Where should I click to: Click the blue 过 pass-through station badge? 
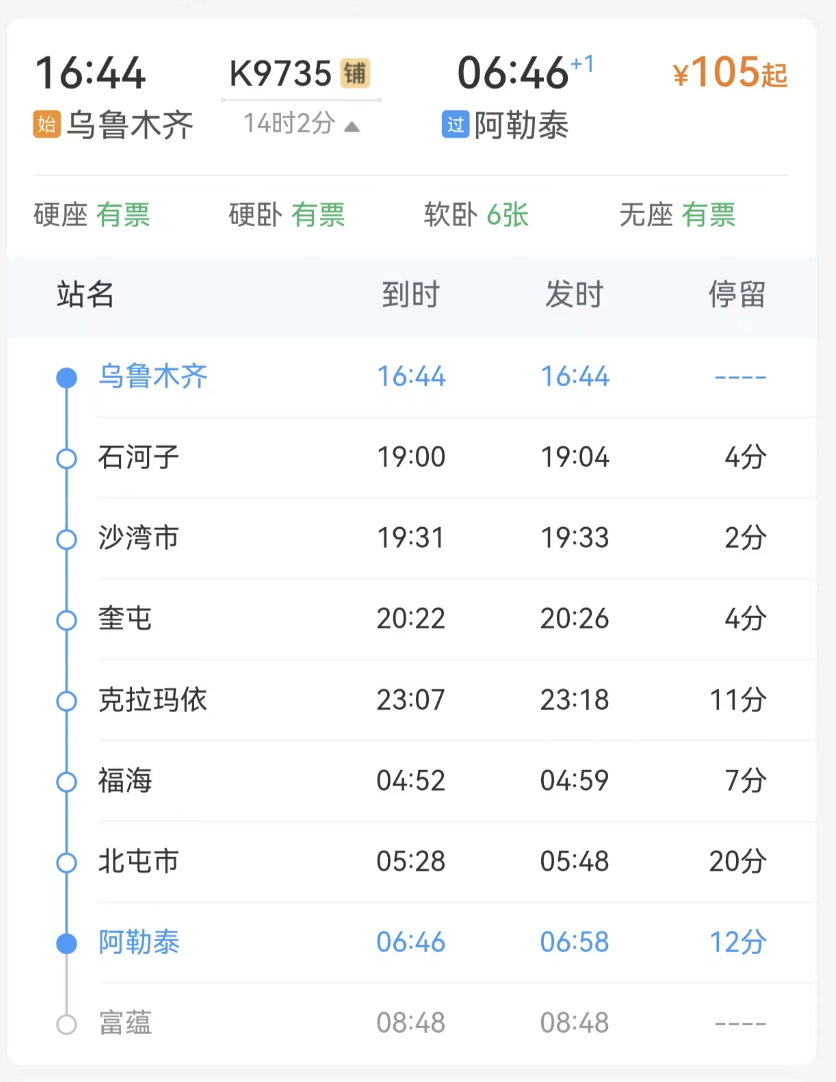coord(455,125)
